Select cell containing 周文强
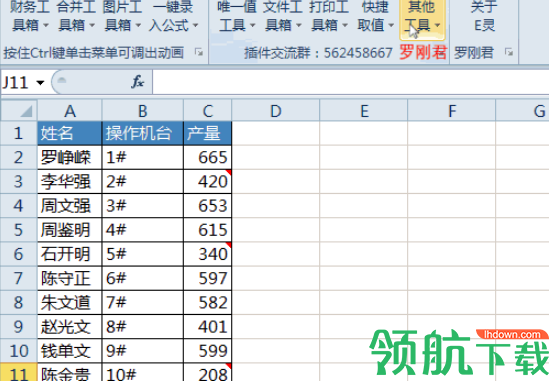The image size is (549, 382). tap(70, 206)
